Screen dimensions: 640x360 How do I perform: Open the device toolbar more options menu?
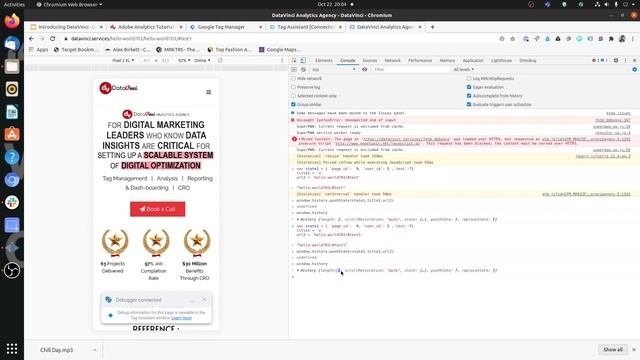(x=282, y=60)
